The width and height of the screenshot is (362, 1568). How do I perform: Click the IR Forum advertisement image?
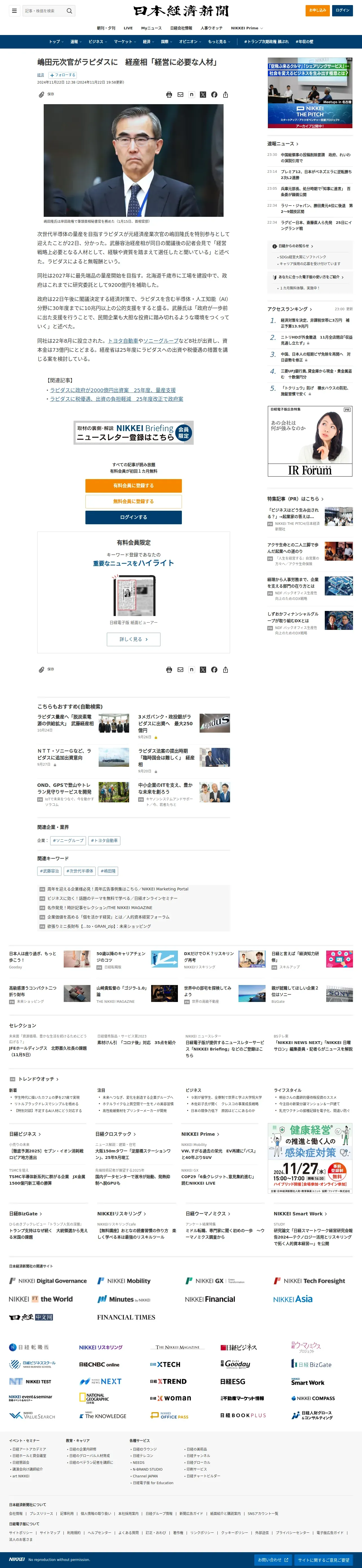pyautogui.click(x=310, y=441)
